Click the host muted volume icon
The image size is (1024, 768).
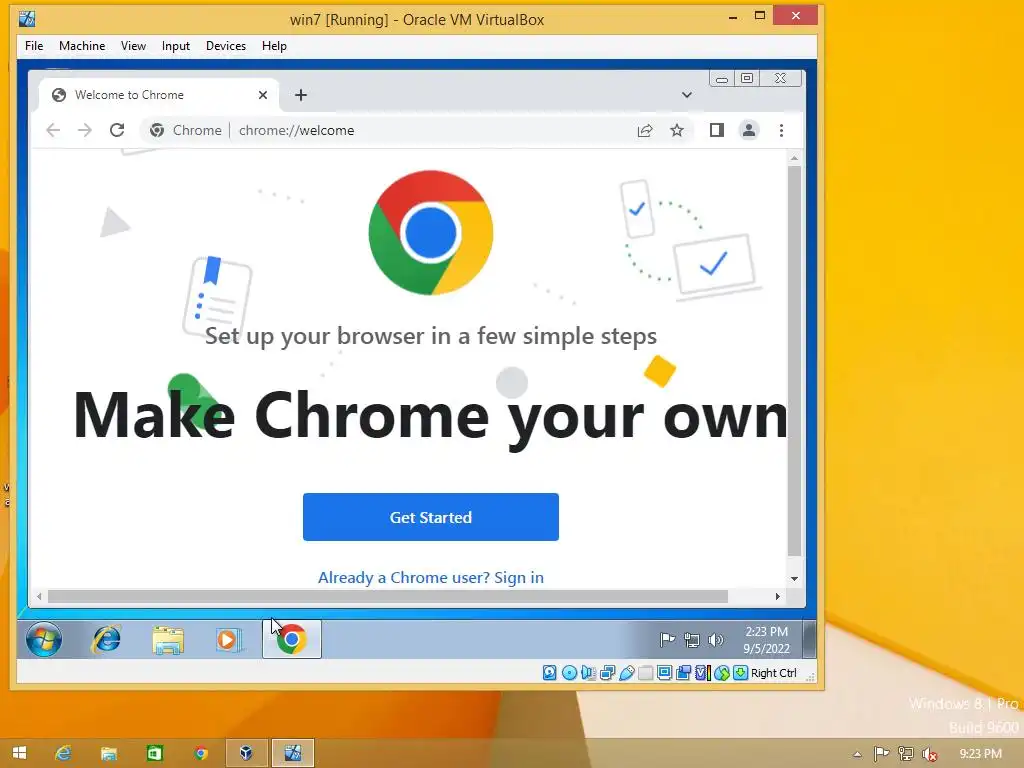[929, 754]
